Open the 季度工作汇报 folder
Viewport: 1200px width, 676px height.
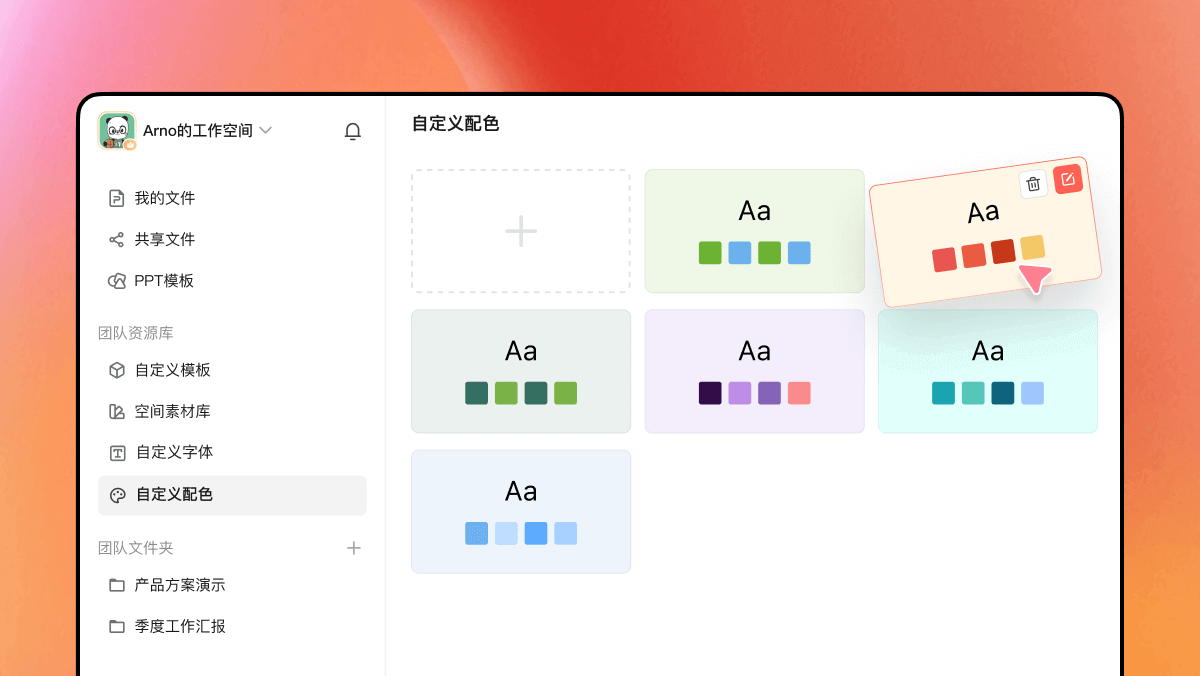tap(180, 626)
